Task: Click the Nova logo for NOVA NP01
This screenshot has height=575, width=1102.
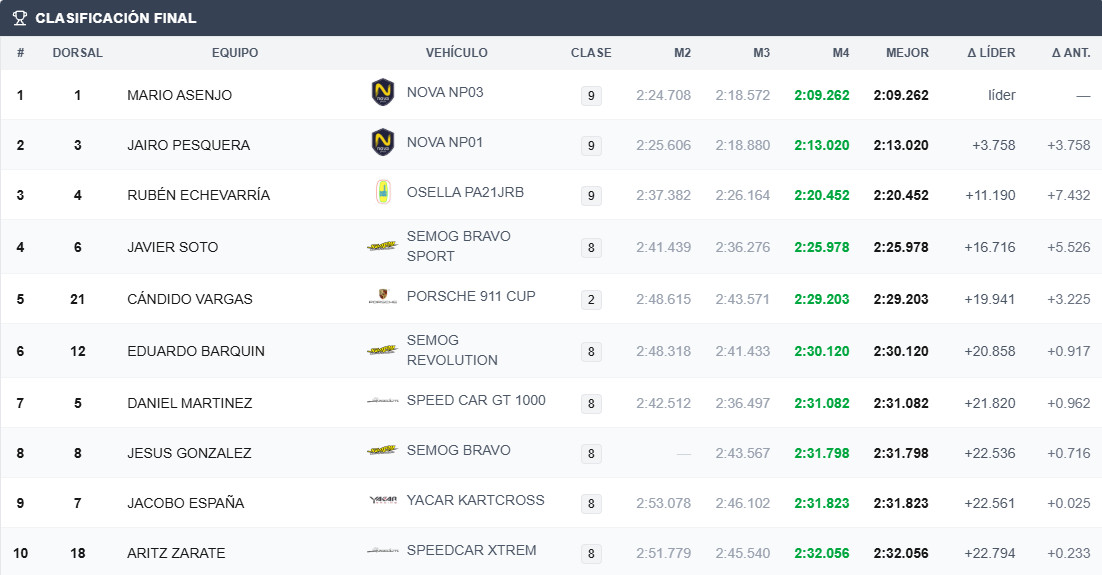Action: (382, 142)
